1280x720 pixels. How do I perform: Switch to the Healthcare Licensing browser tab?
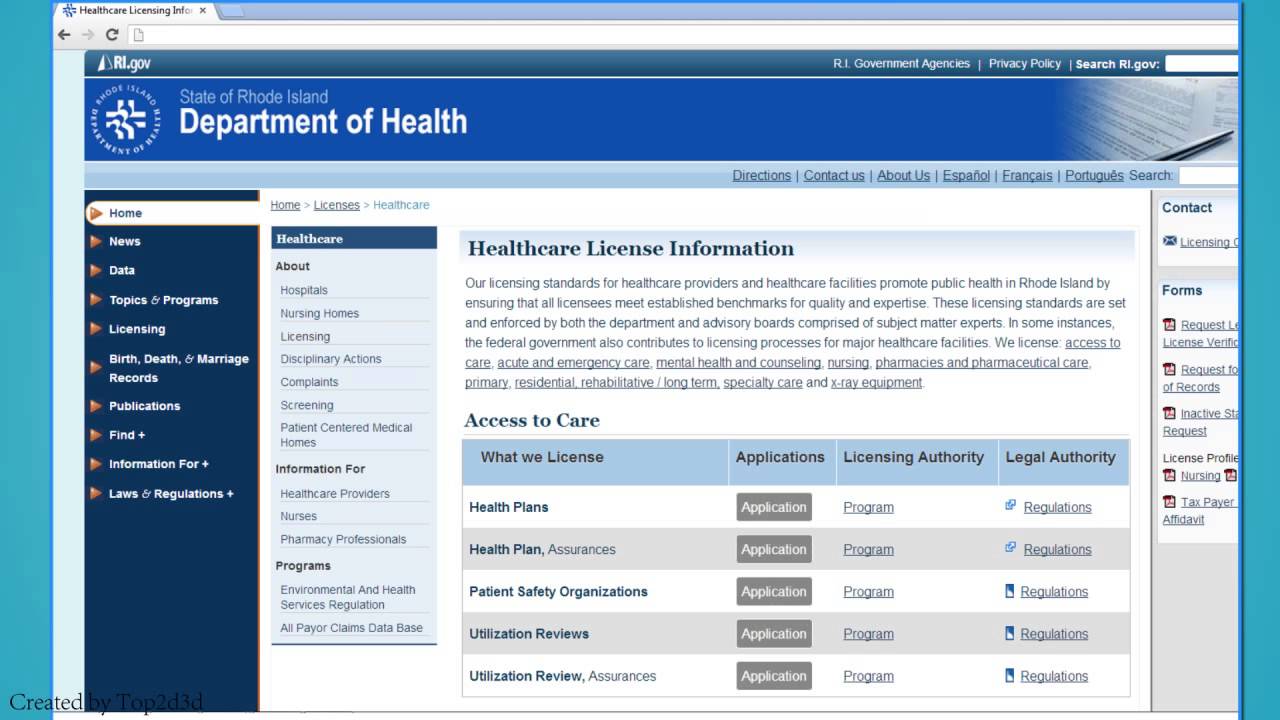[x=134, y=11]
